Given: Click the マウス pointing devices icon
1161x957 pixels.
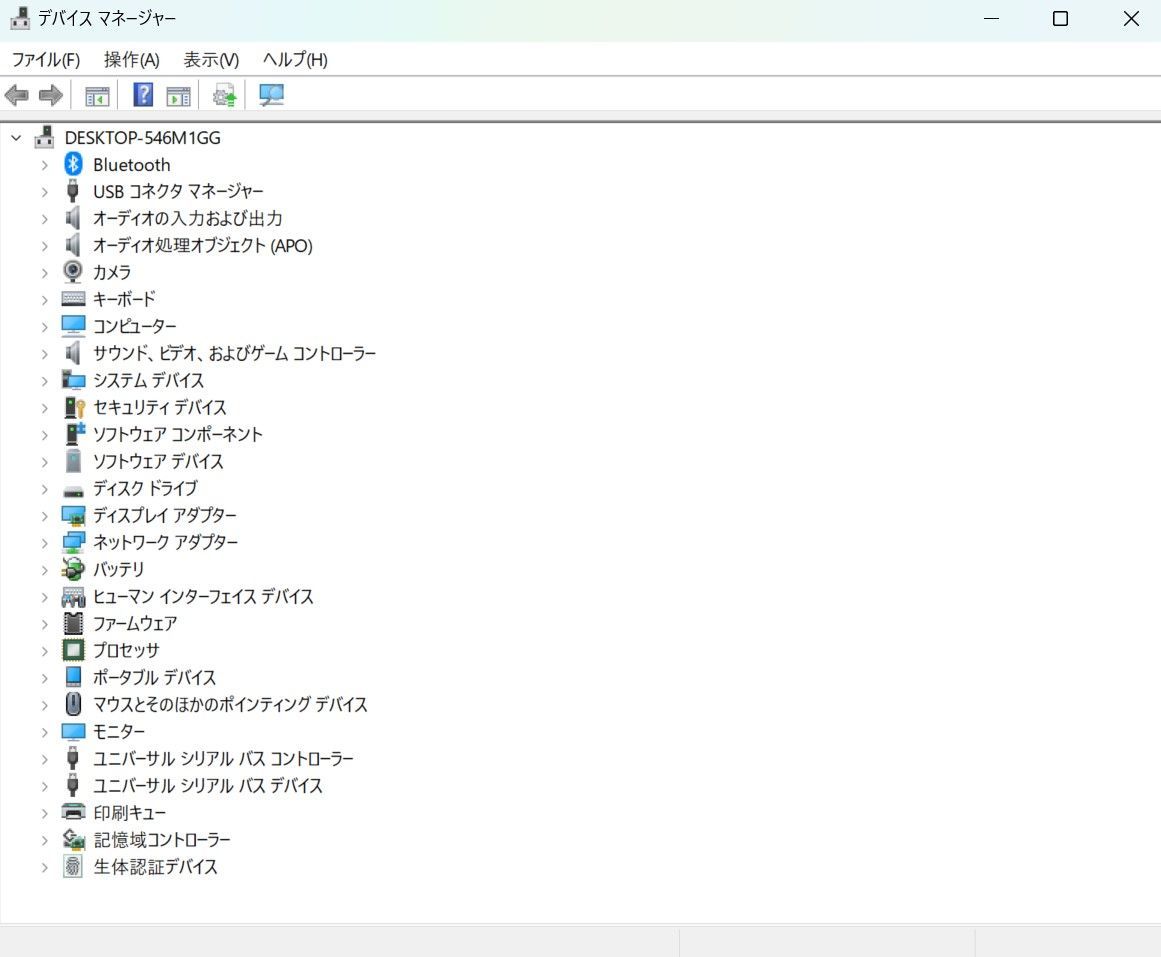Looking at the screenshot, I should (x=73, y=704).
